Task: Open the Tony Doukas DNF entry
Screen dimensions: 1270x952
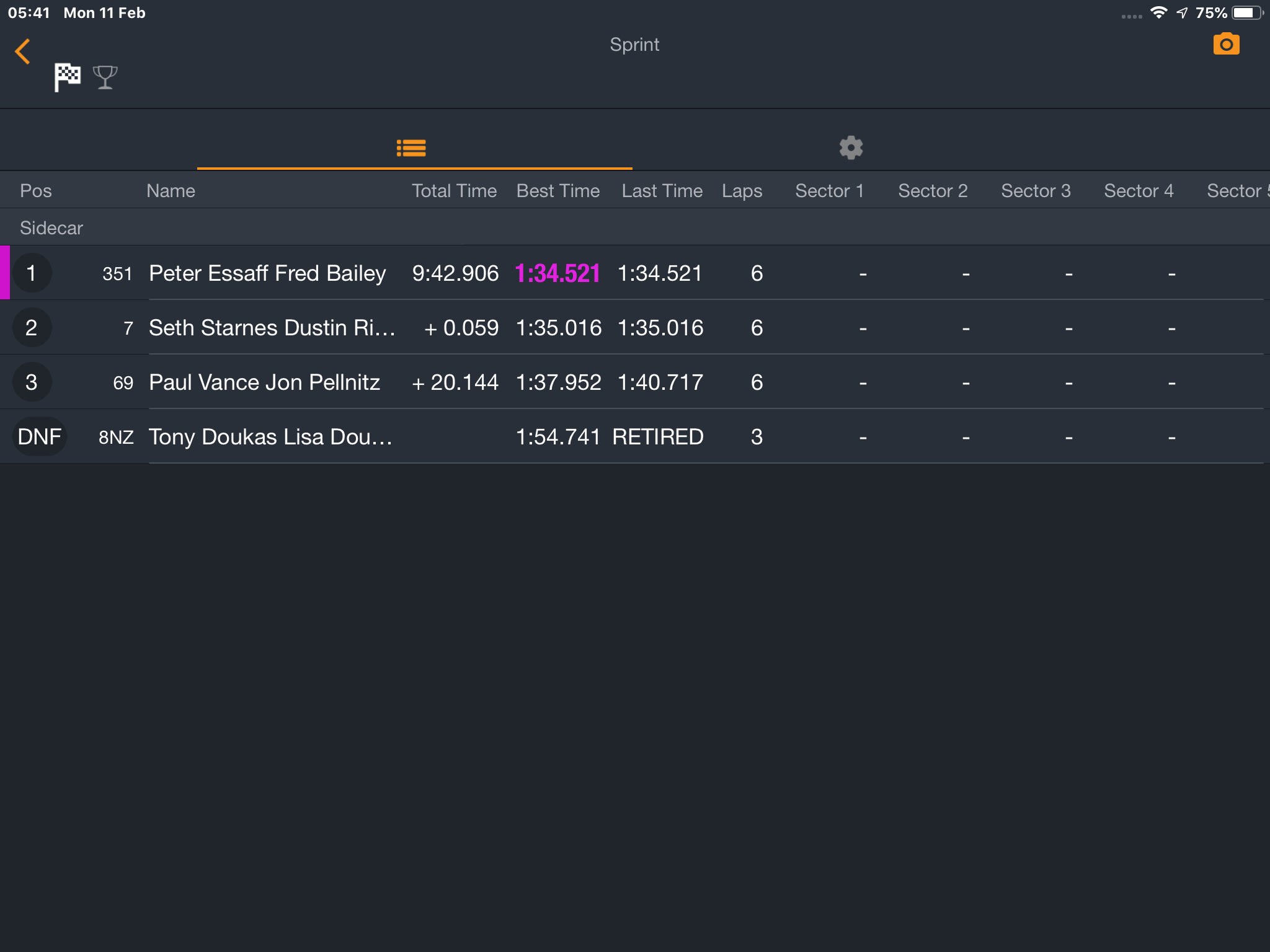Action: (635, 436)
